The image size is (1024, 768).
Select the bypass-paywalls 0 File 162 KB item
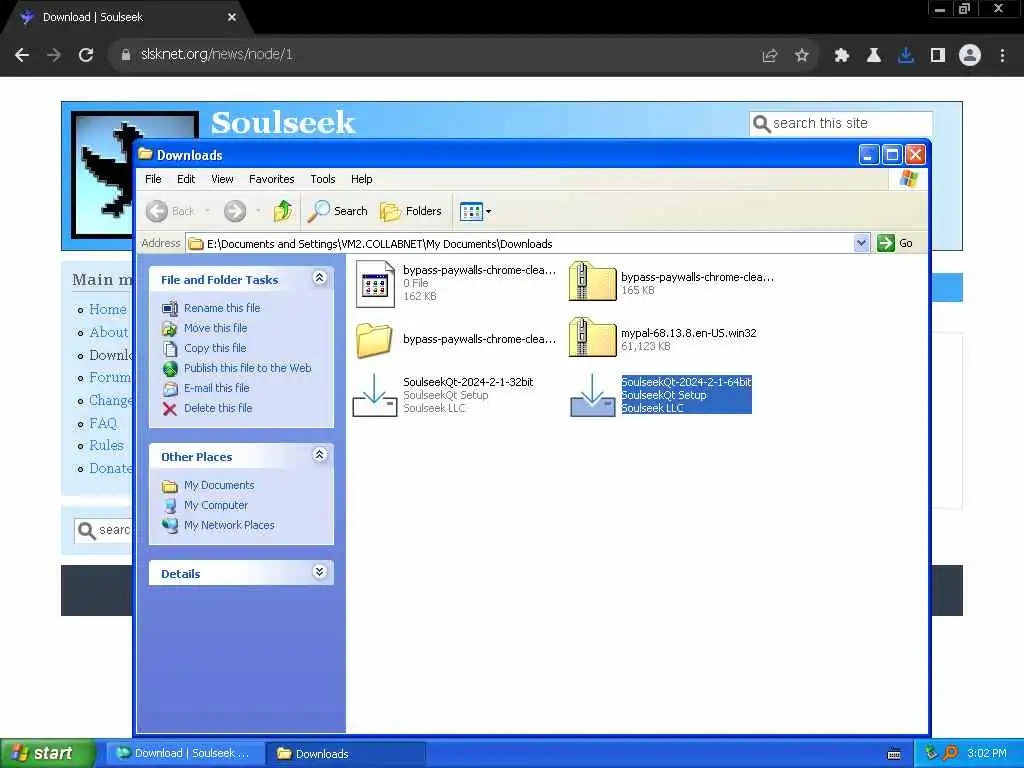tap(456, 283)
